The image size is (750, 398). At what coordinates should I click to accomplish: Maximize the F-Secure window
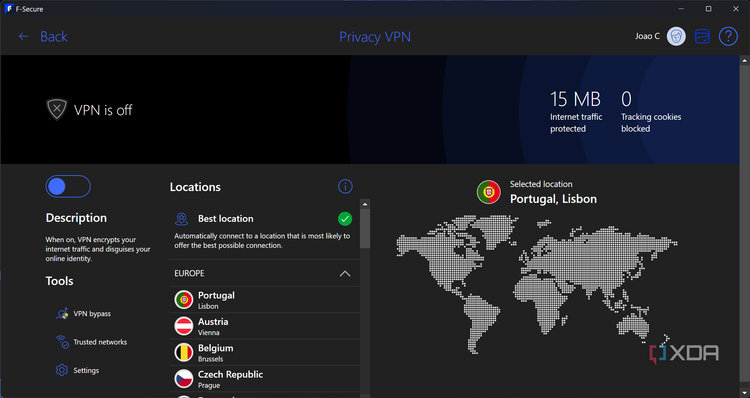pyautogui.click(x=708, y=9)
